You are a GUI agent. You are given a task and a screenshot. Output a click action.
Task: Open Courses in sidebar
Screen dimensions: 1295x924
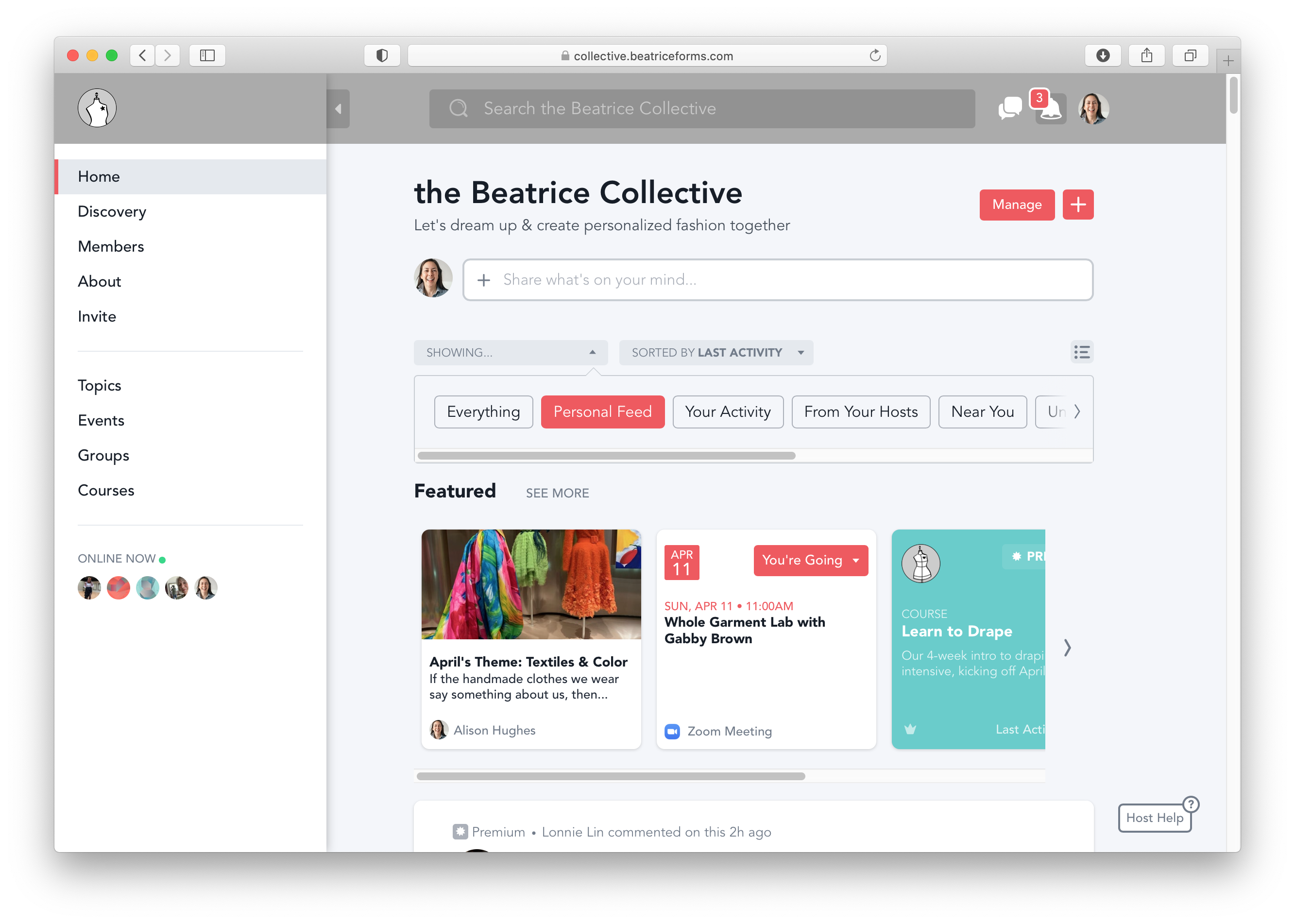(x=190, y=491)
